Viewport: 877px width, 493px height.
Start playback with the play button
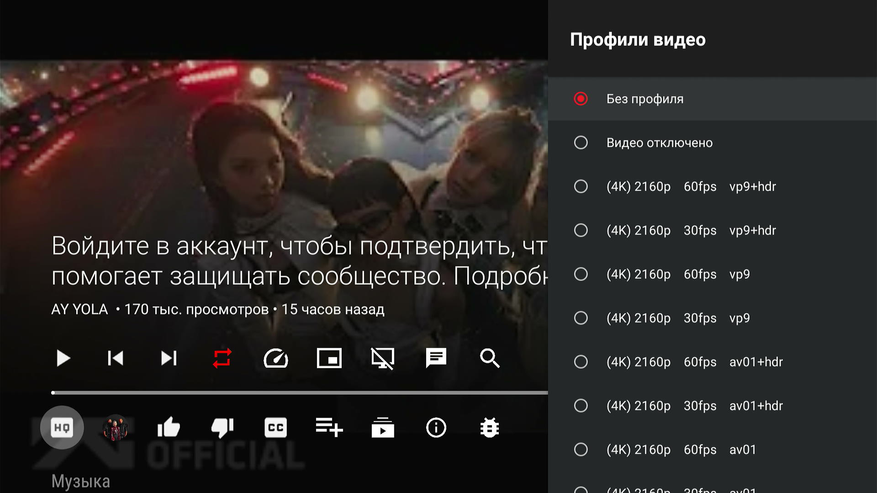coord(63,358)
